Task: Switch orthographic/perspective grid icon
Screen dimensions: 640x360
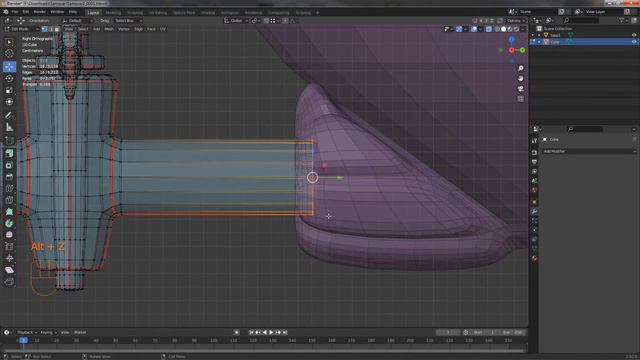Action: (x=521, y=99)
